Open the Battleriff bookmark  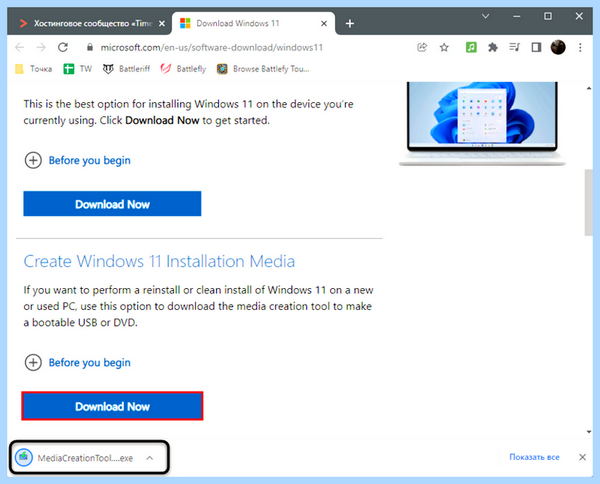[126, 69]
